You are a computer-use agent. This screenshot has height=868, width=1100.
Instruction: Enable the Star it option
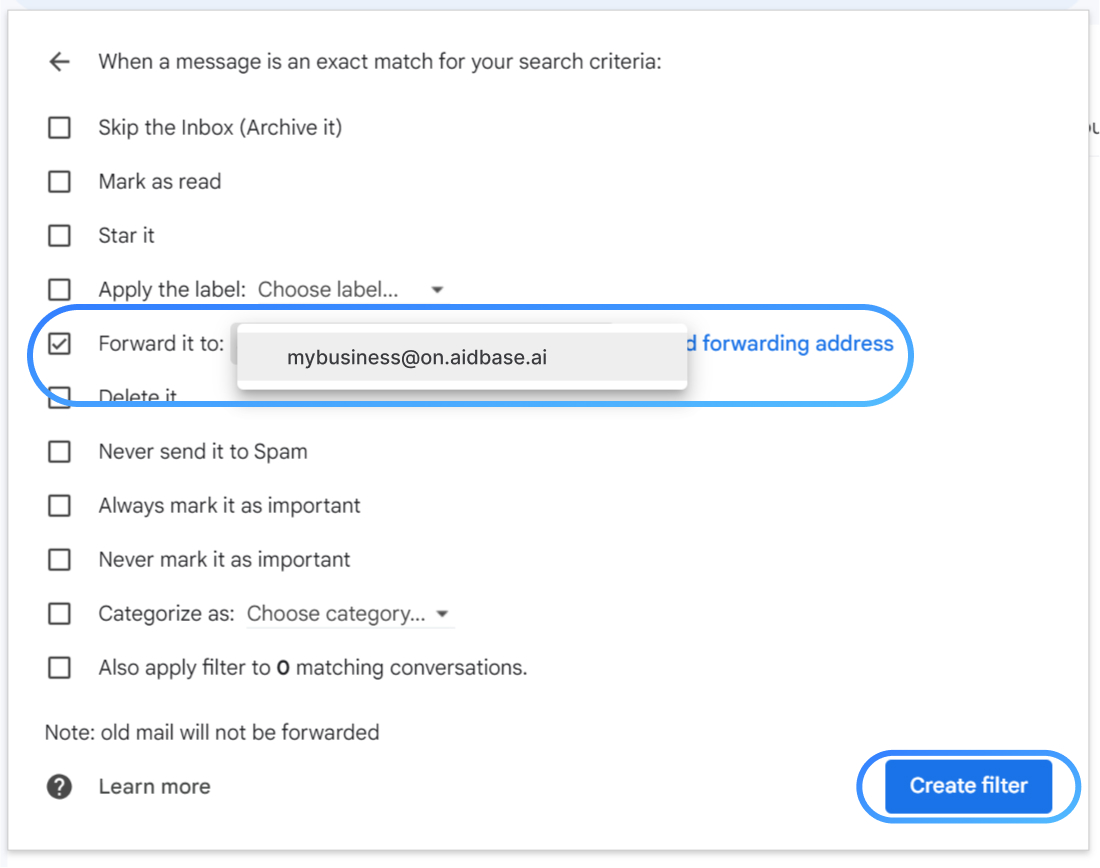pos(58,235)
